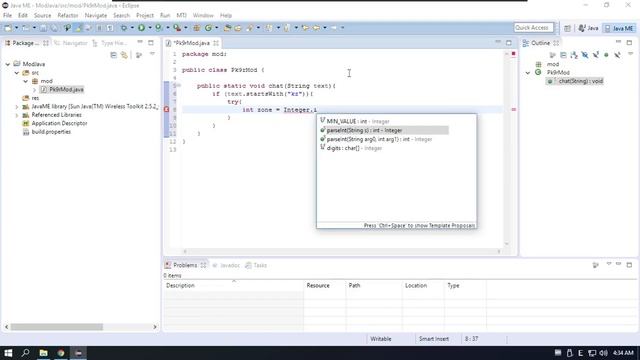640x360 pixels.
Task: Click the Eclipse taskbar icon
Action: [x=78, y=353]
